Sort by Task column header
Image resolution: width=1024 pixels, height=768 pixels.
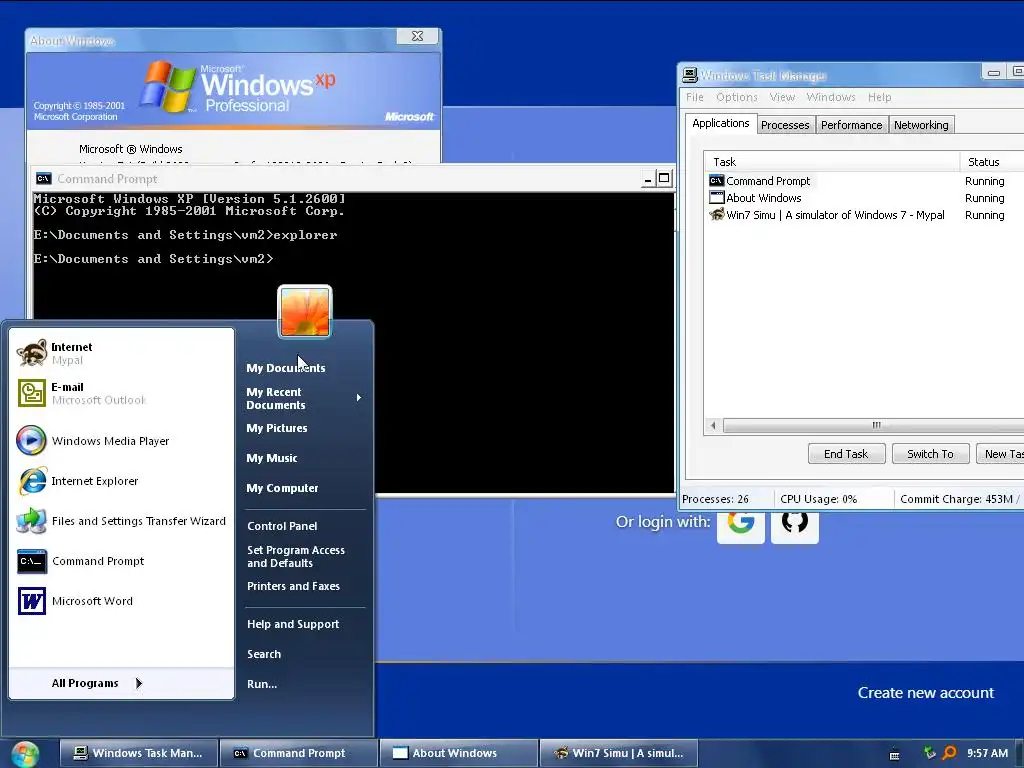[x=831, y=162]
